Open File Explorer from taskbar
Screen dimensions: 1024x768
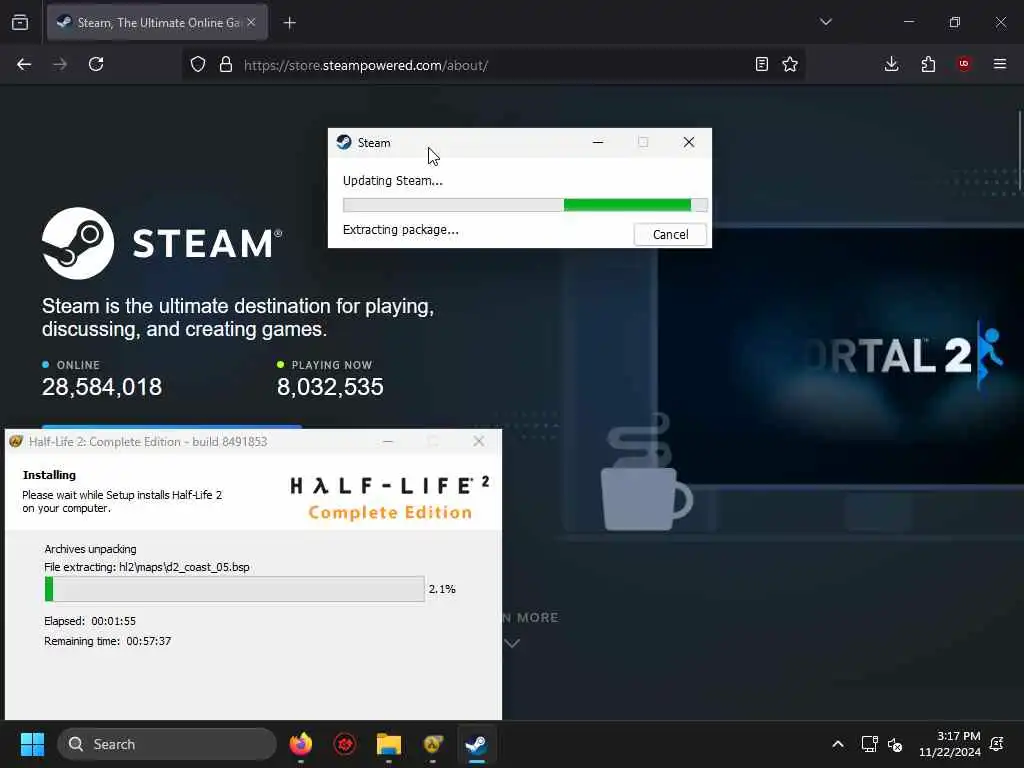[389, 744]
